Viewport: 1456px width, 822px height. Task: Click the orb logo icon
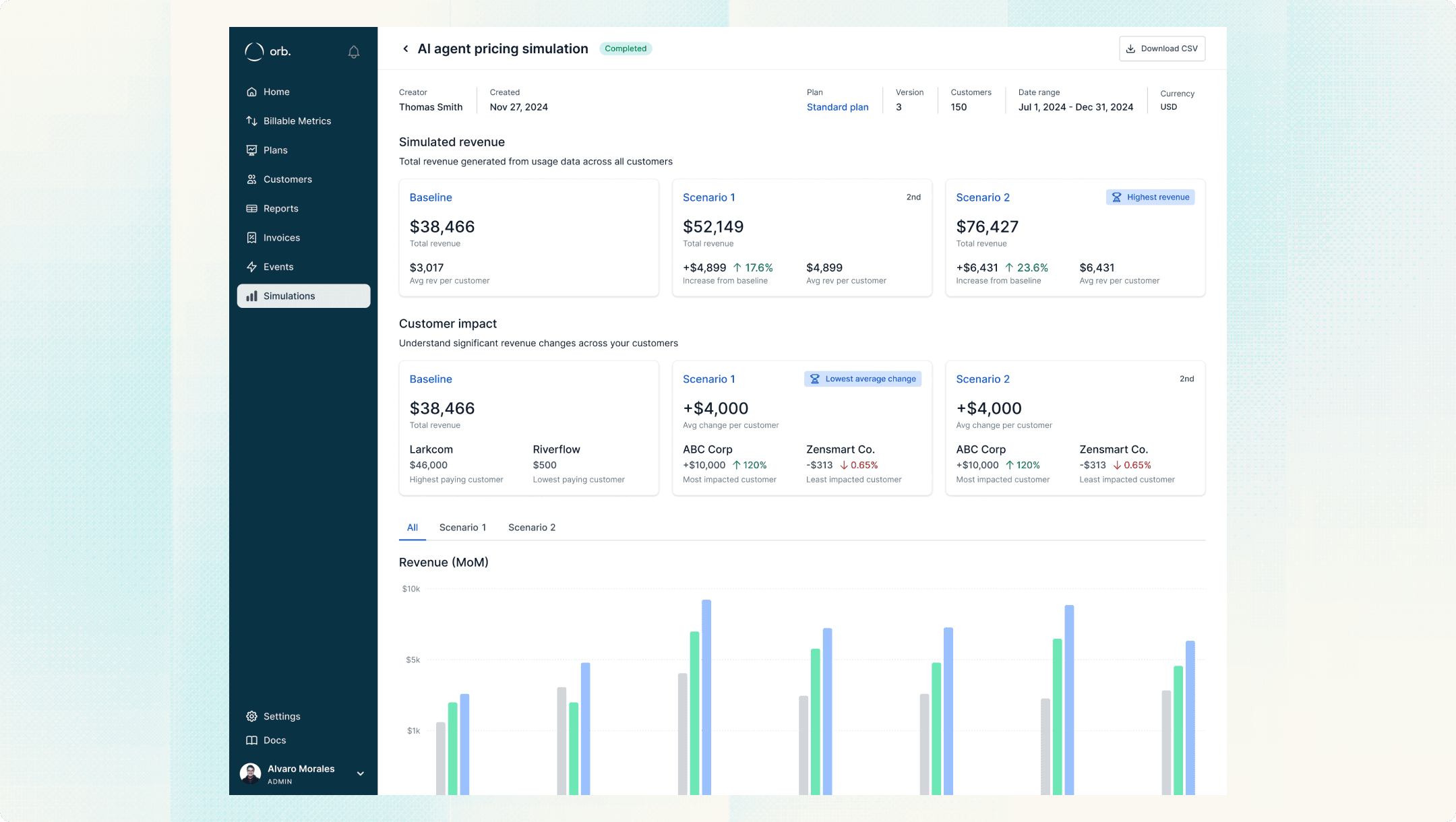(x=254, y=51)
